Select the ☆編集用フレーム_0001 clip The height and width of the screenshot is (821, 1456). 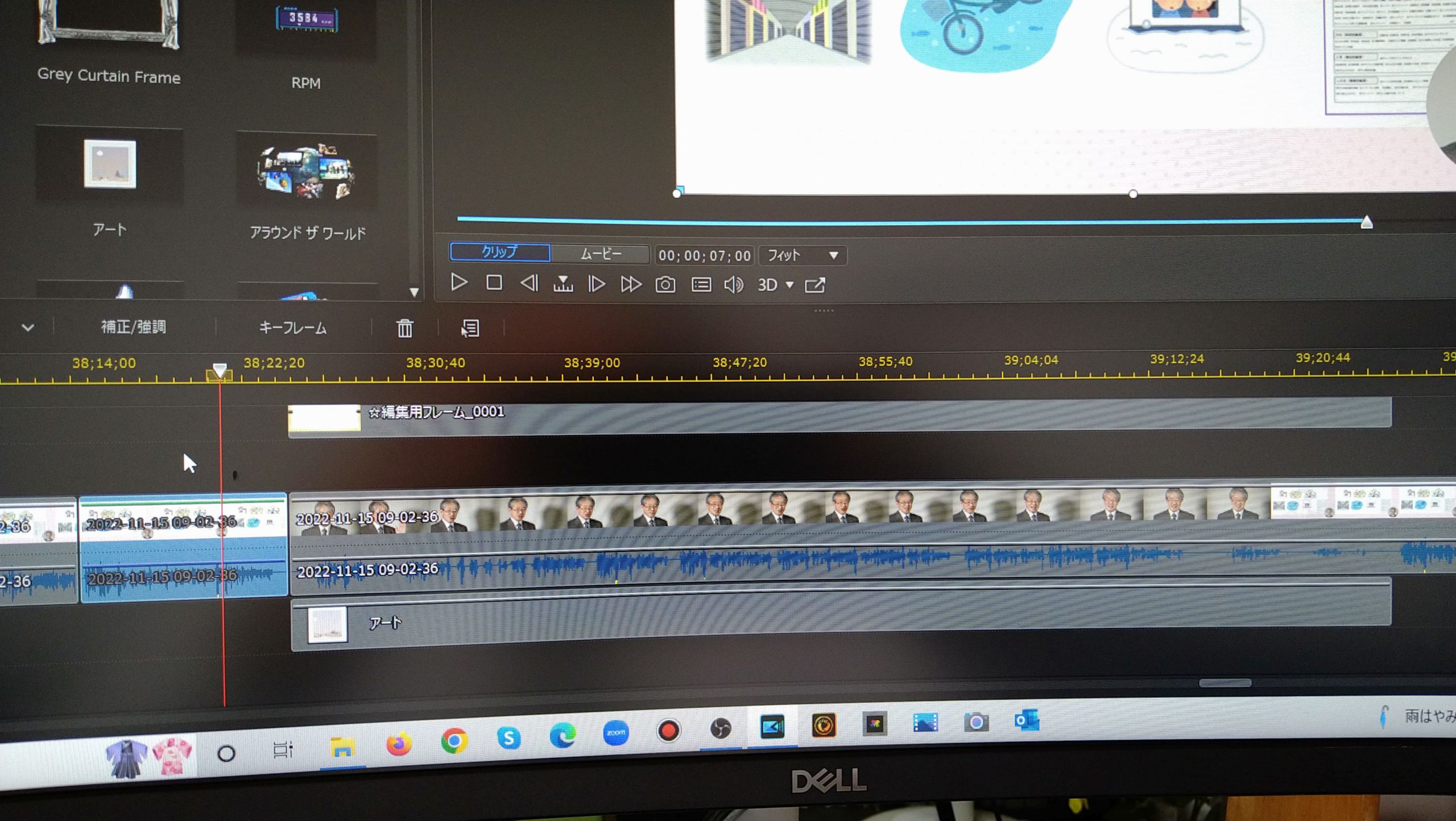(x=839, y=417)
